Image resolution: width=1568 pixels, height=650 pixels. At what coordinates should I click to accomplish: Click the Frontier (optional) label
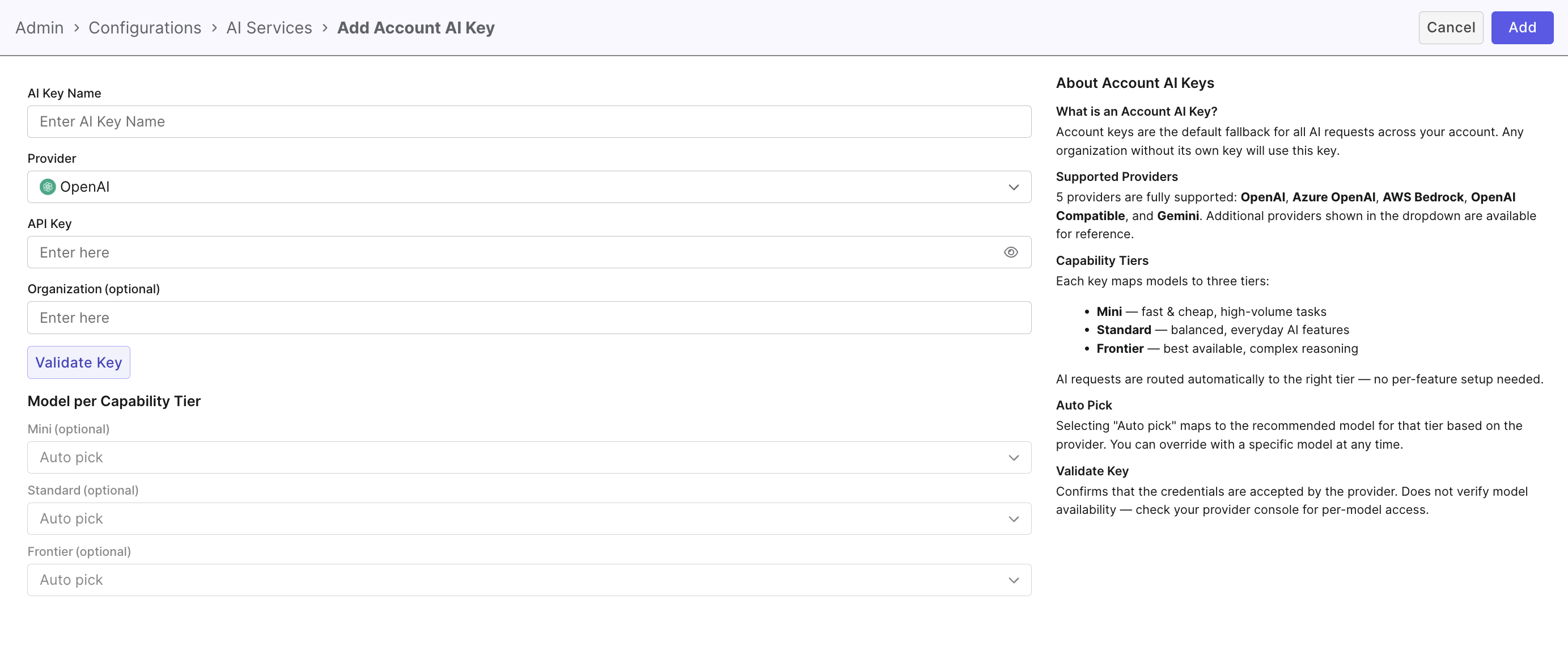coord(79,552)
